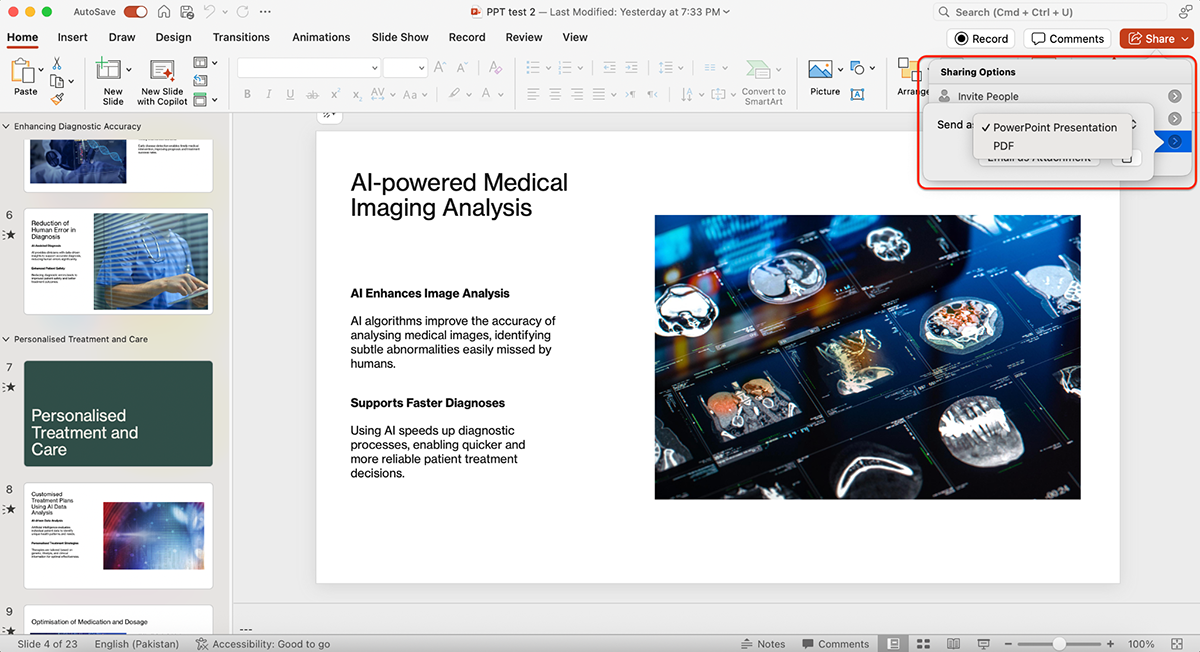1200x652 pixels.
Task: Toggle Normal view button in status bar
Action: click(x=893, y=644)
